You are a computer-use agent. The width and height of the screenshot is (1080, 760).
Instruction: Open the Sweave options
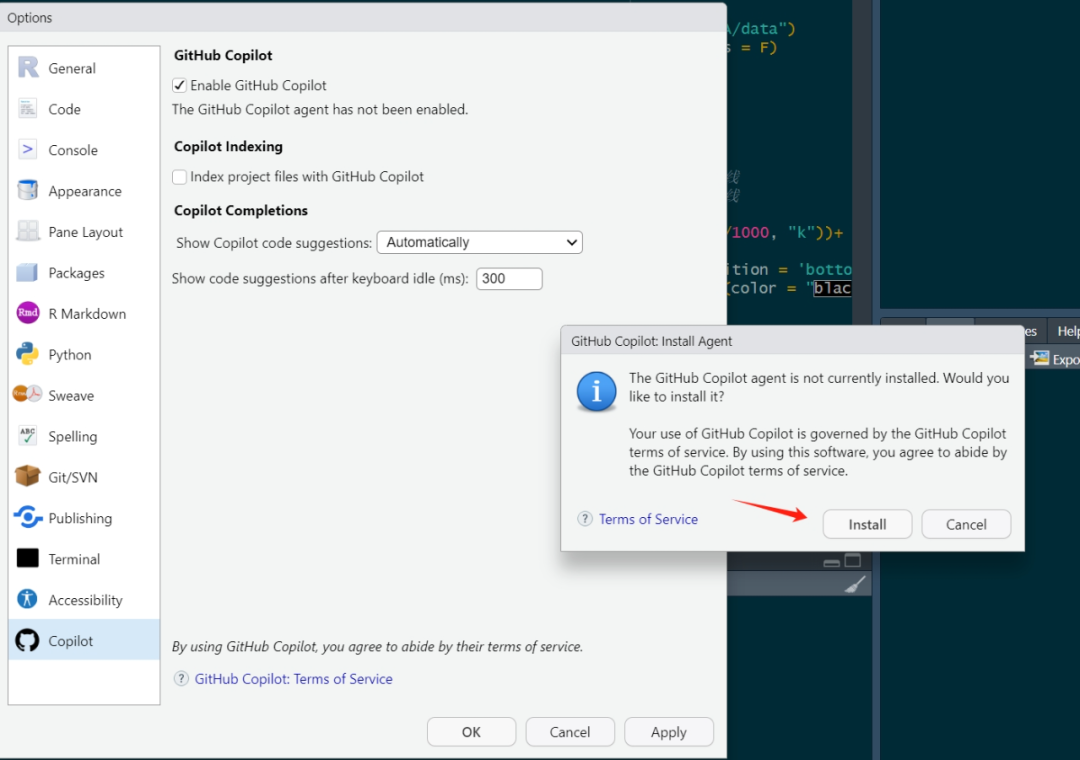click(x=69, y=395)
